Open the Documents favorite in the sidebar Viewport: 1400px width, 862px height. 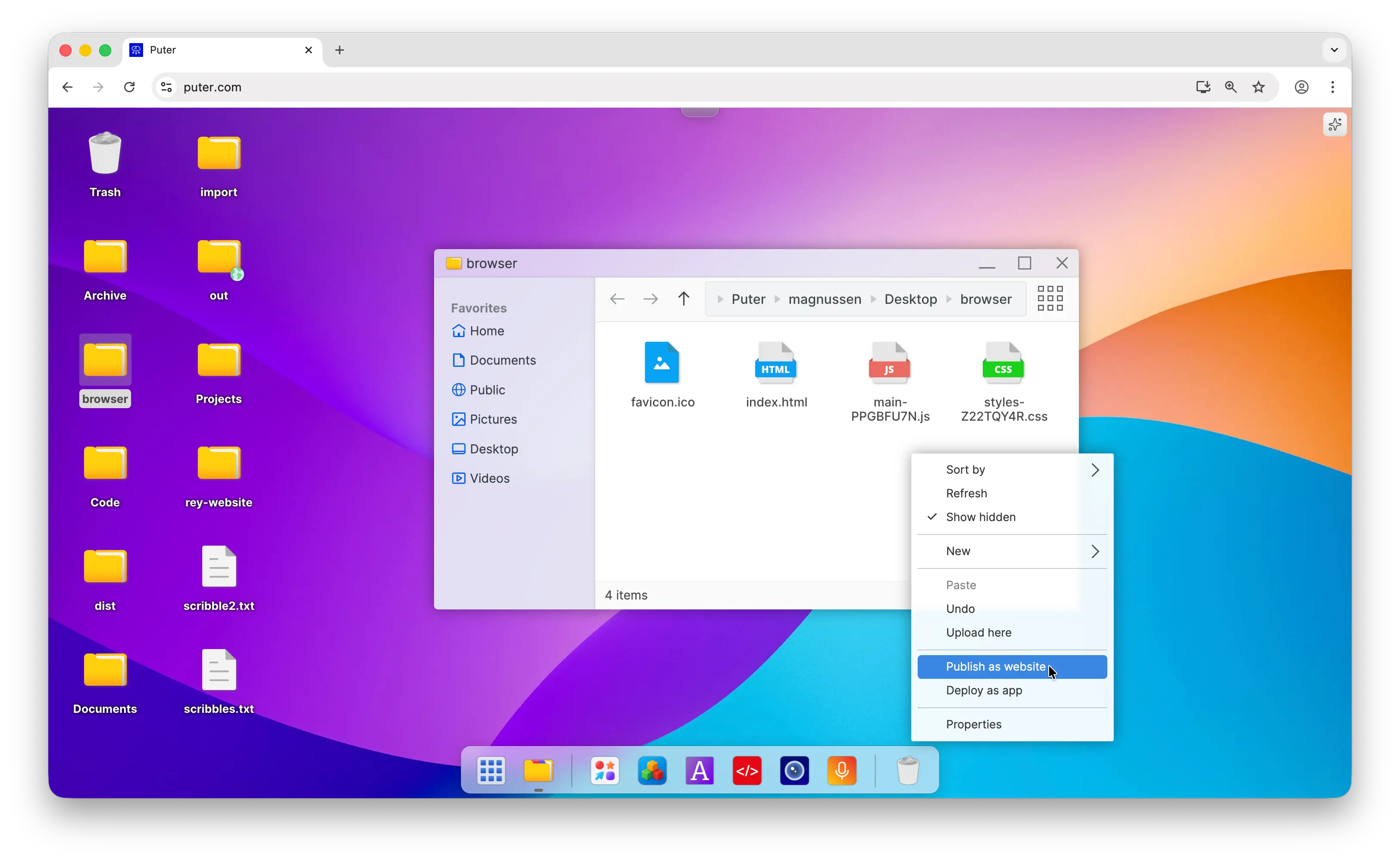(502, 360)
